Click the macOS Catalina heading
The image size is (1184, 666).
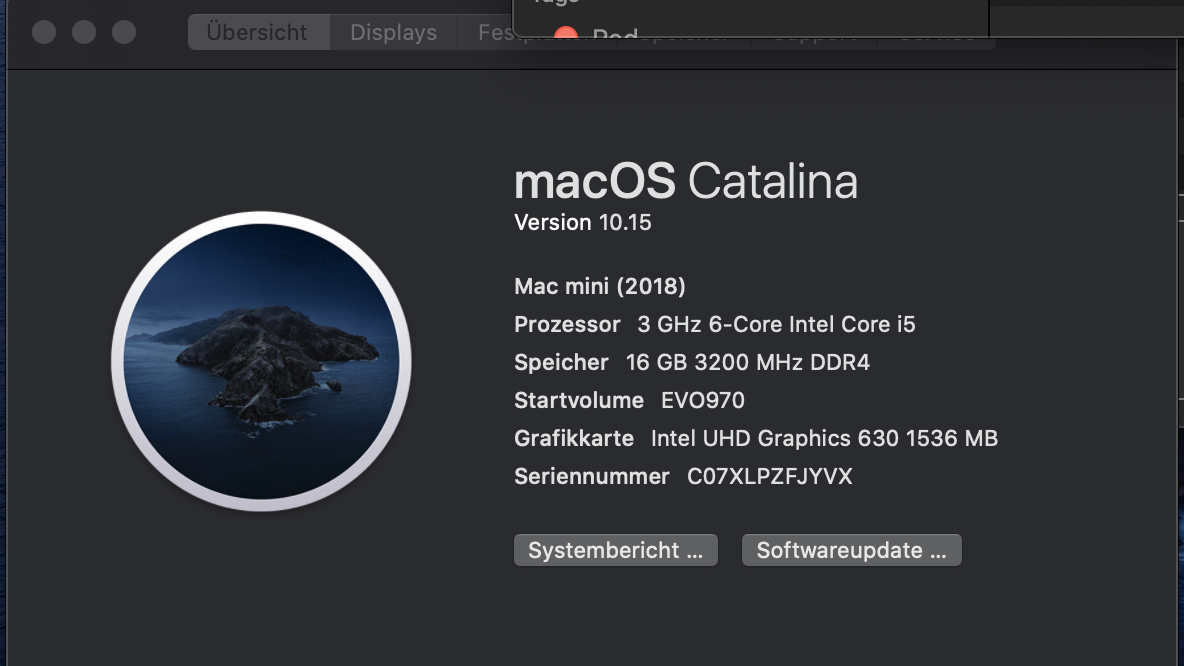tap(685, 182)
